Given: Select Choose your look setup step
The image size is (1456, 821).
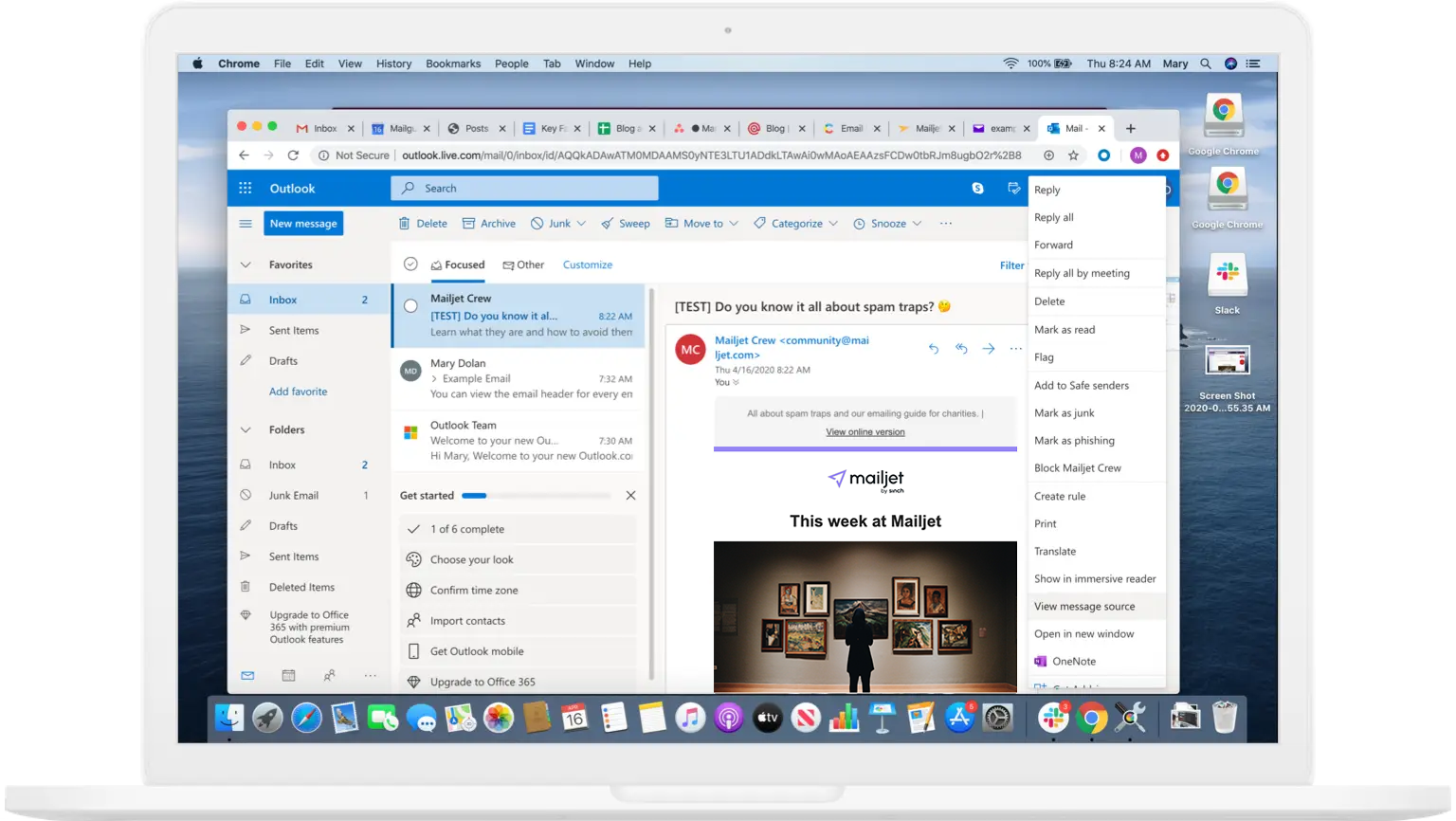Looking at the screenshot, I should (519, 559).
